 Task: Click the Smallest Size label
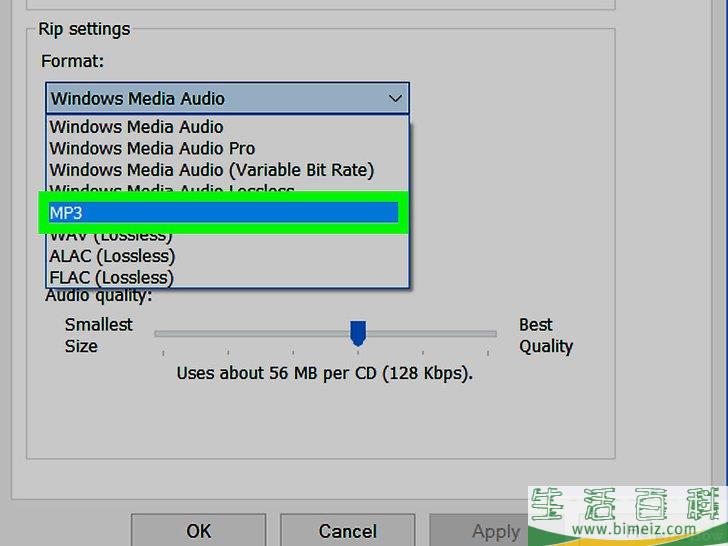98,335
